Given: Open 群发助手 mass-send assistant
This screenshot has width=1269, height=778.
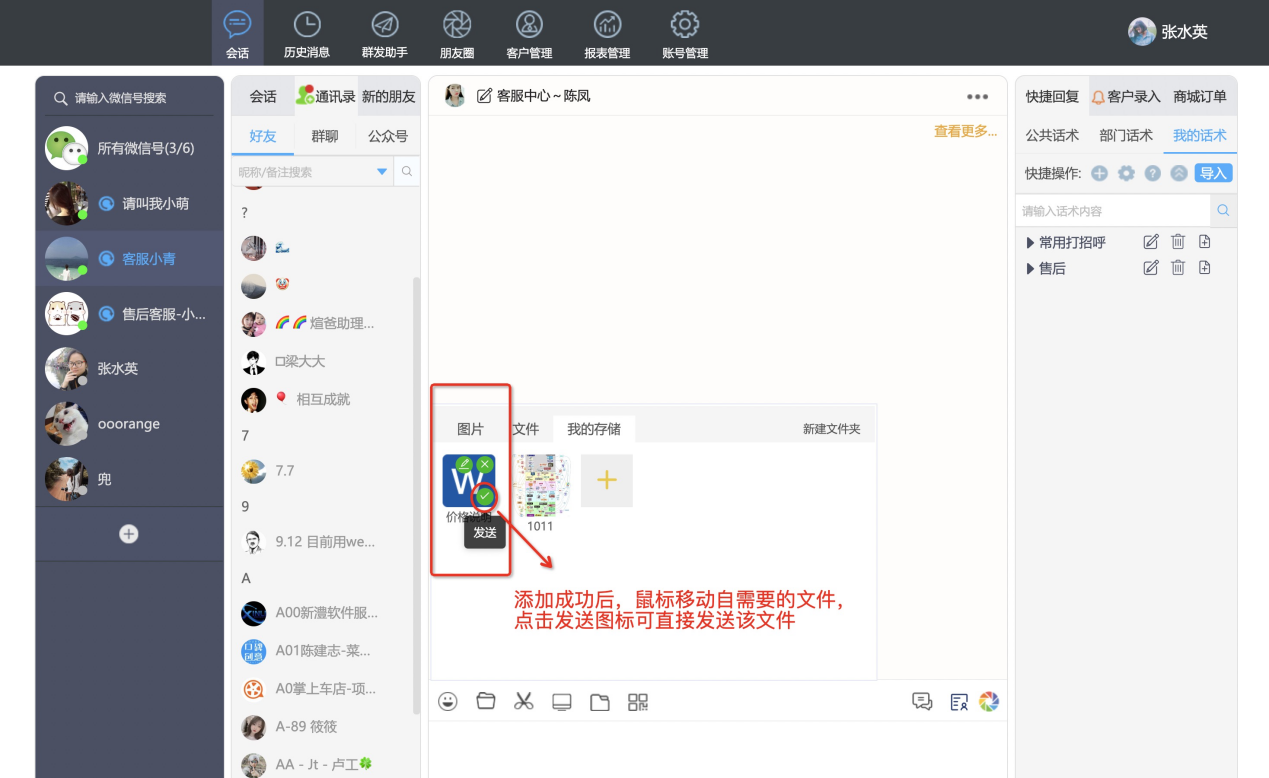Looking at the screenshot, I should (x=385, y=33).
